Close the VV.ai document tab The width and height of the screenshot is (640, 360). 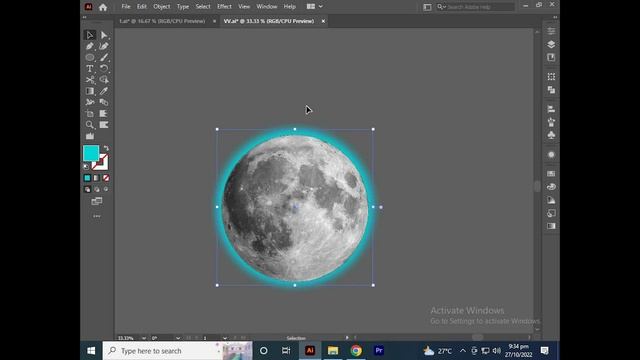323,21
